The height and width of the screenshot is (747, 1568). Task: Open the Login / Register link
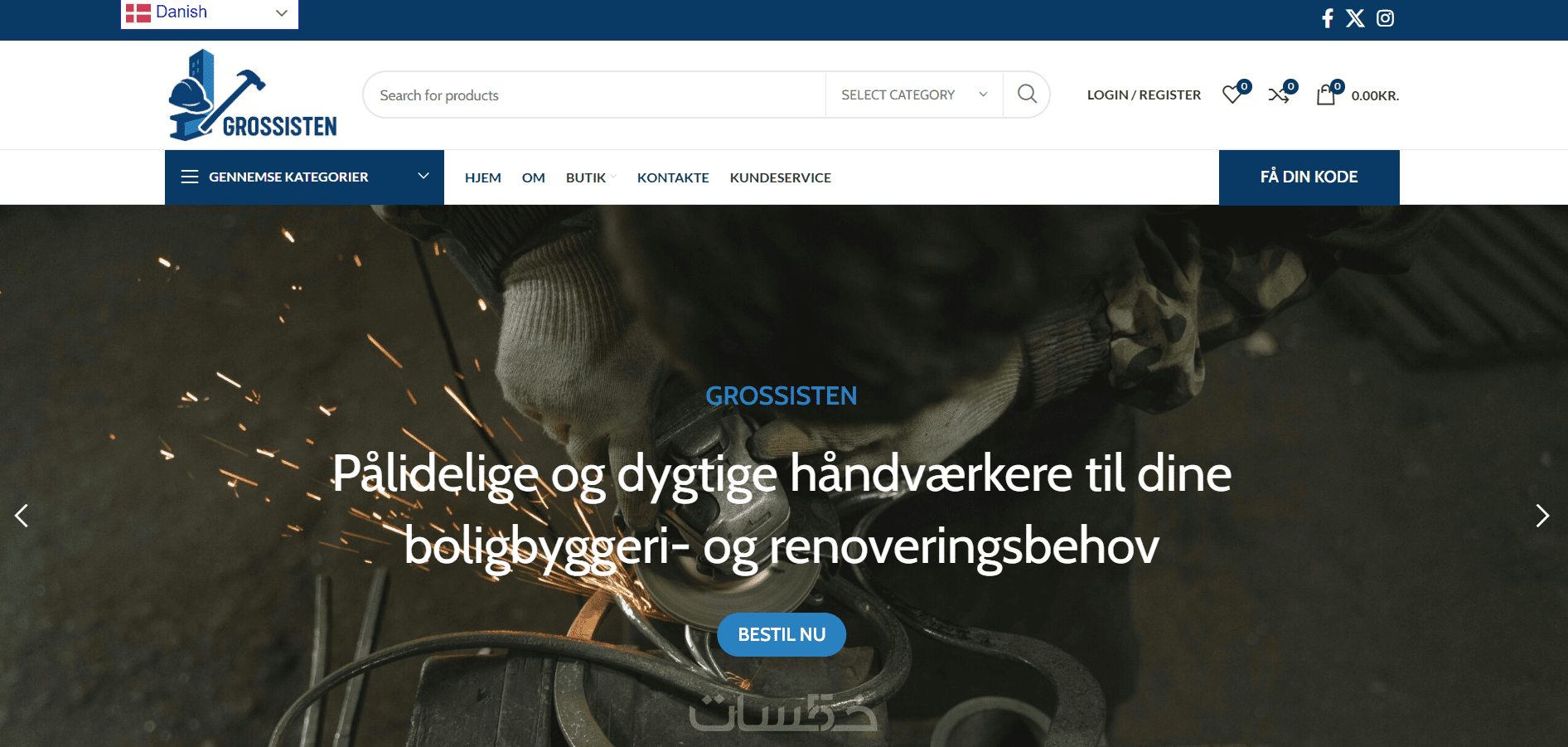1144,95
